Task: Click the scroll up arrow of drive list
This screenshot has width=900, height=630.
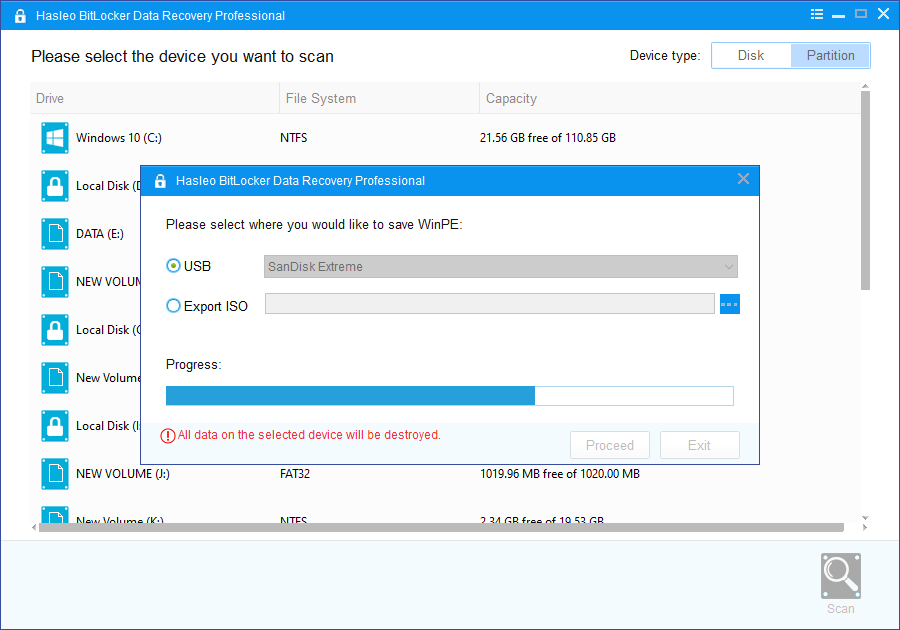Action: 865,87
